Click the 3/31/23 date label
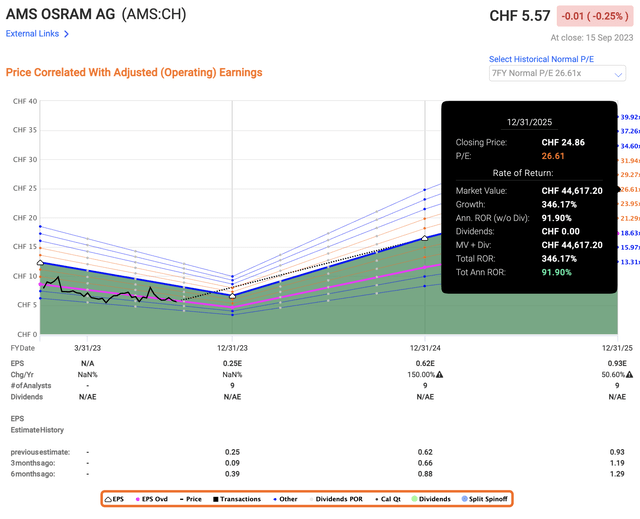 pos(87,348)
